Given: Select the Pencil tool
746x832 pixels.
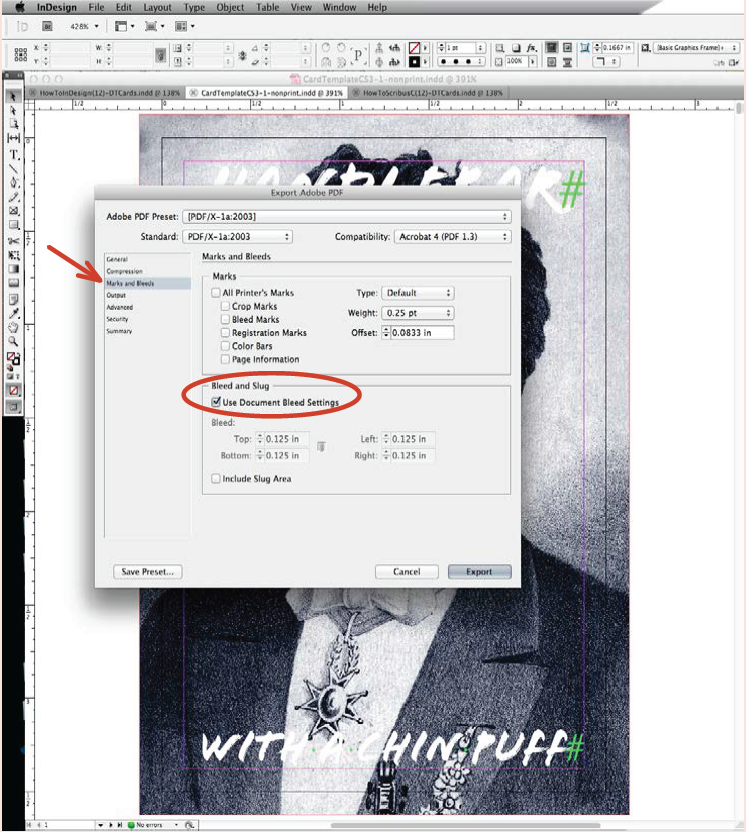Looking at the screenshot, I should (13, 197).
